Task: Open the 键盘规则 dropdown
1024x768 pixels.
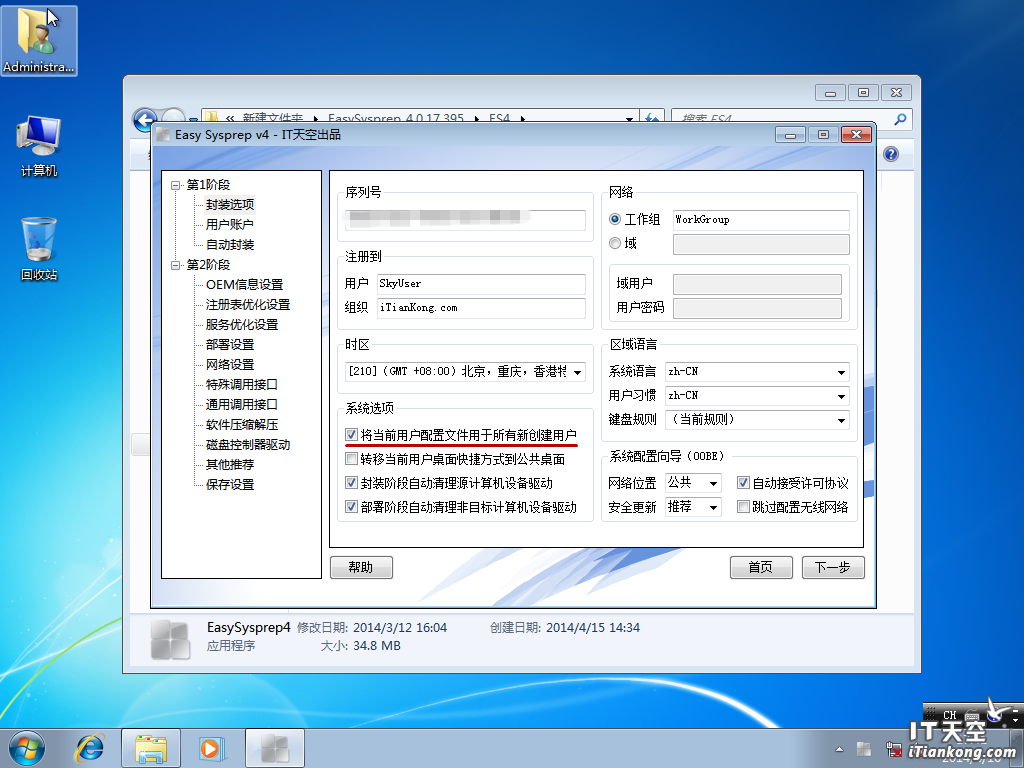Action: [x=841, y=420]
